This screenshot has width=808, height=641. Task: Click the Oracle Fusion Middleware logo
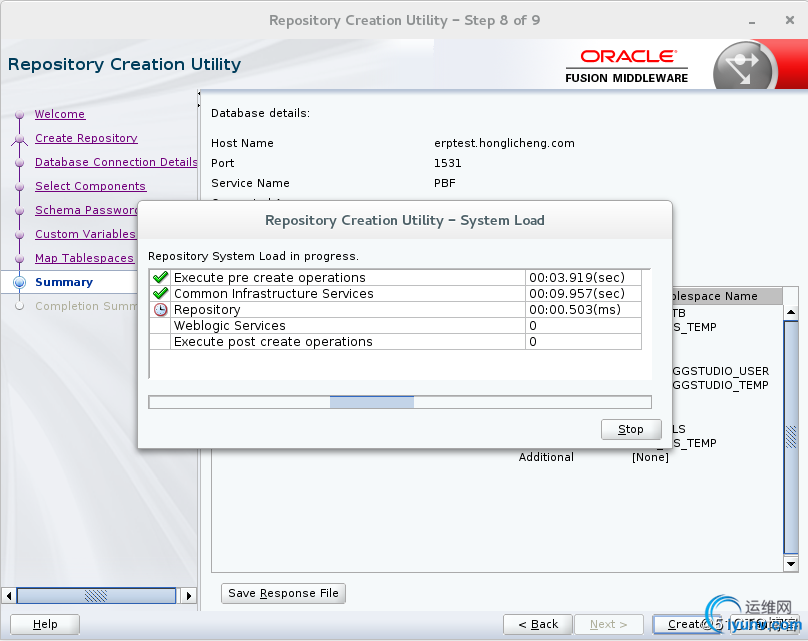coord(627,66)
